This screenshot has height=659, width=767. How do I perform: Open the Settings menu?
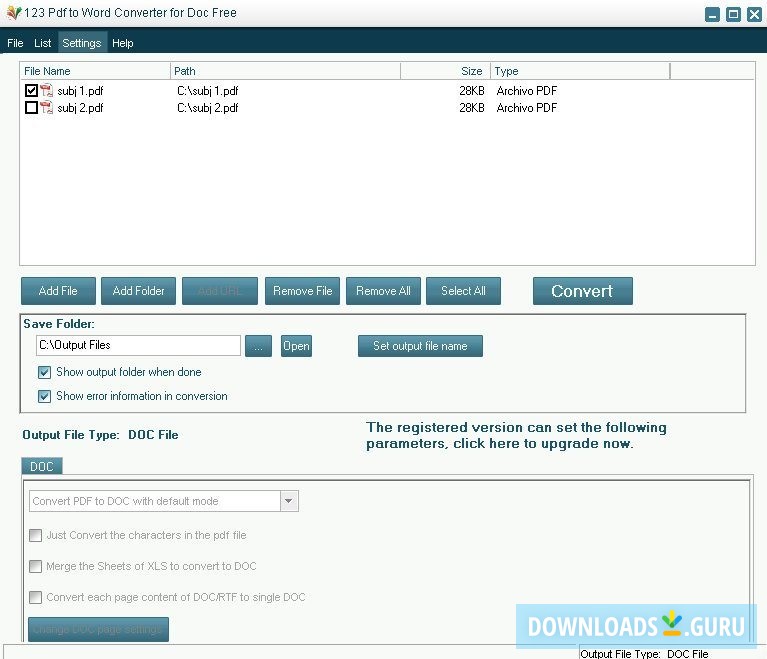click(82, 43)
